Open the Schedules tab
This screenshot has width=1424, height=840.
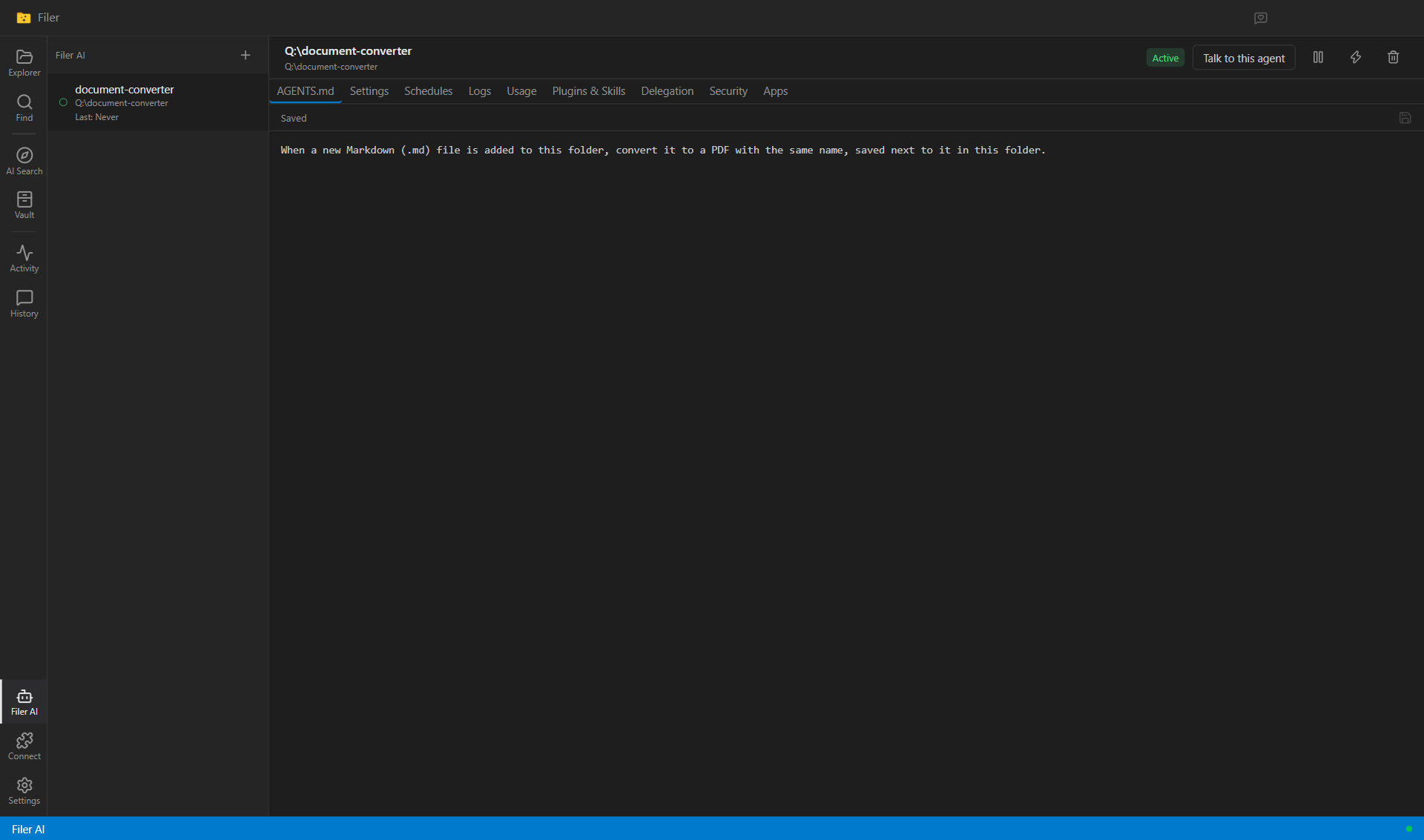(429, 91)
